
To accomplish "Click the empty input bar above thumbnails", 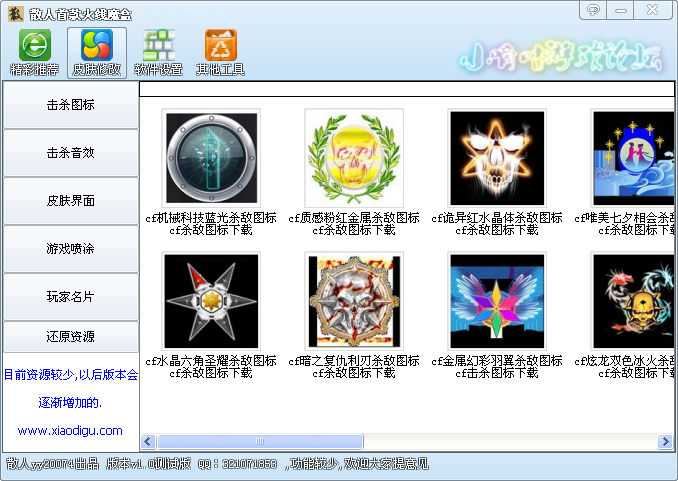I will 407,89.
